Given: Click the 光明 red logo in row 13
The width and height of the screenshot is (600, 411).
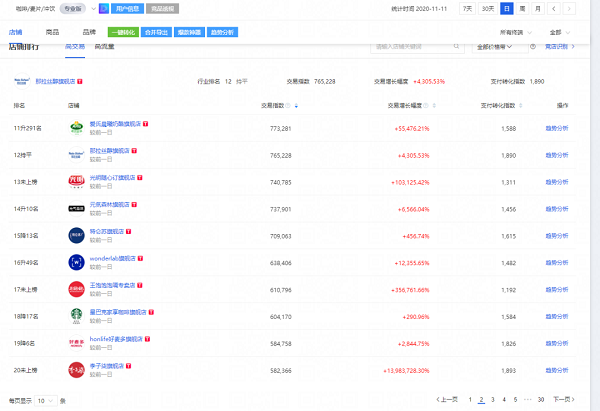Looking at the screenshot, I should tap(77, 181).
